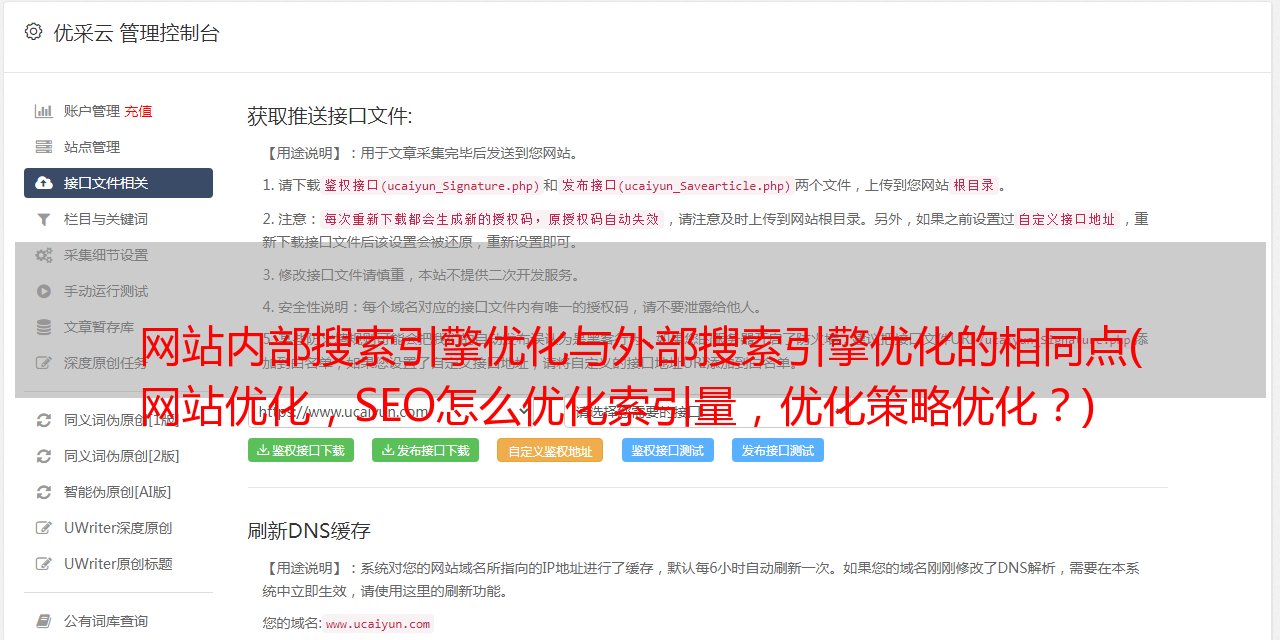1280x640 pixels.
Task: Click the 发布接口(ucaiyun_Savearticle.php) code text
Action: pyautogui.click(x=676, y=185)
